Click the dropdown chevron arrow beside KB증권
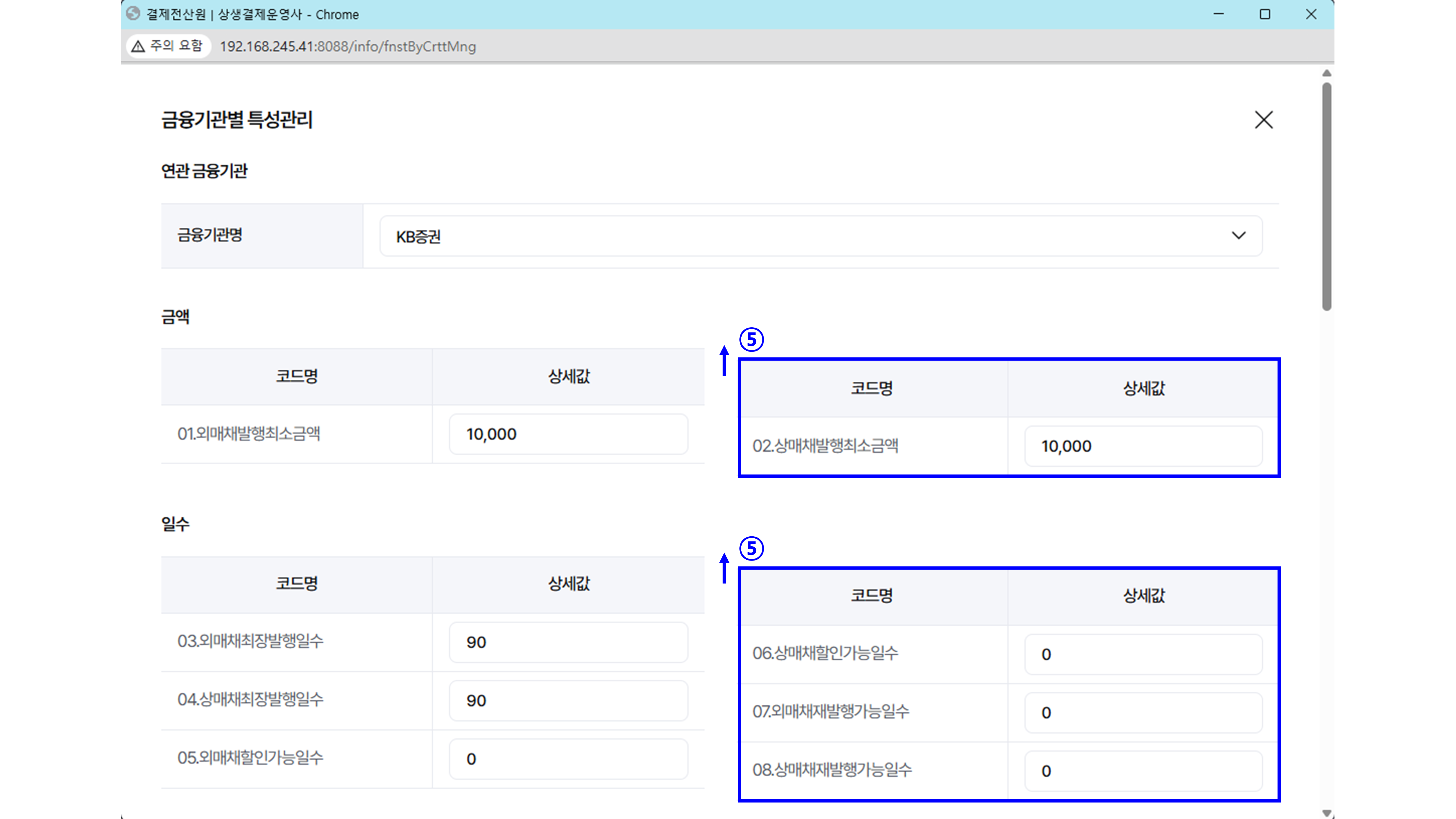This screenshot has width=1456, height=819. coord(1238,236)
